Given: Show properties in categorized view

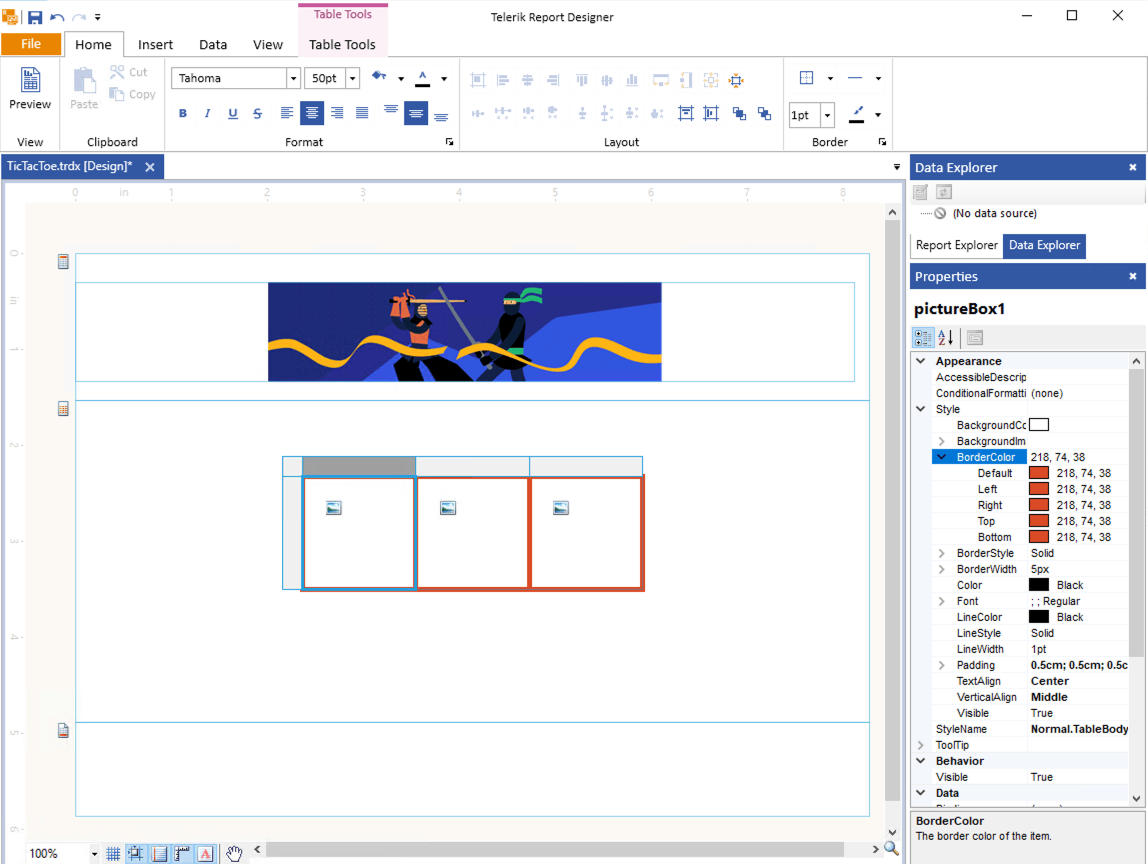Looking at the screenshot, I should pos(923,338).
